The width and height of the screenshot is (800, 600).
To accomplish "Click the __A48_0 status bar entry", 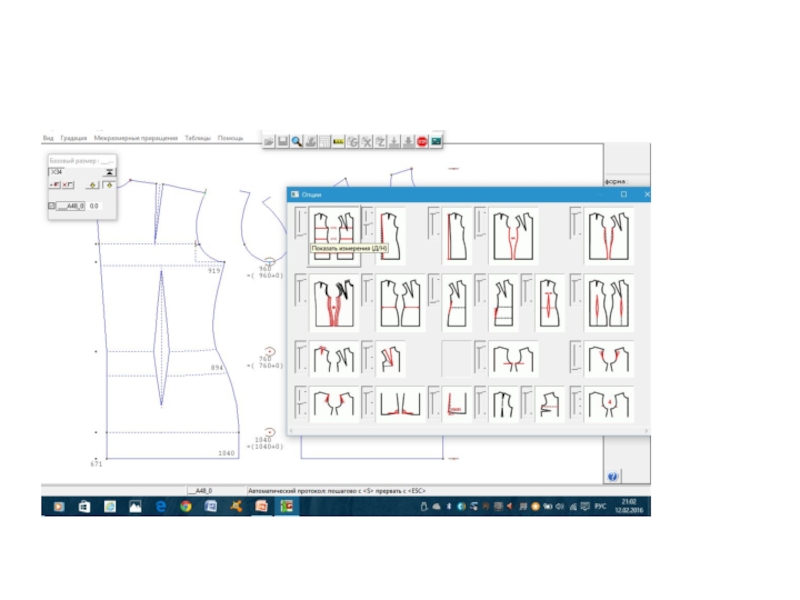I will pos(200,491).
